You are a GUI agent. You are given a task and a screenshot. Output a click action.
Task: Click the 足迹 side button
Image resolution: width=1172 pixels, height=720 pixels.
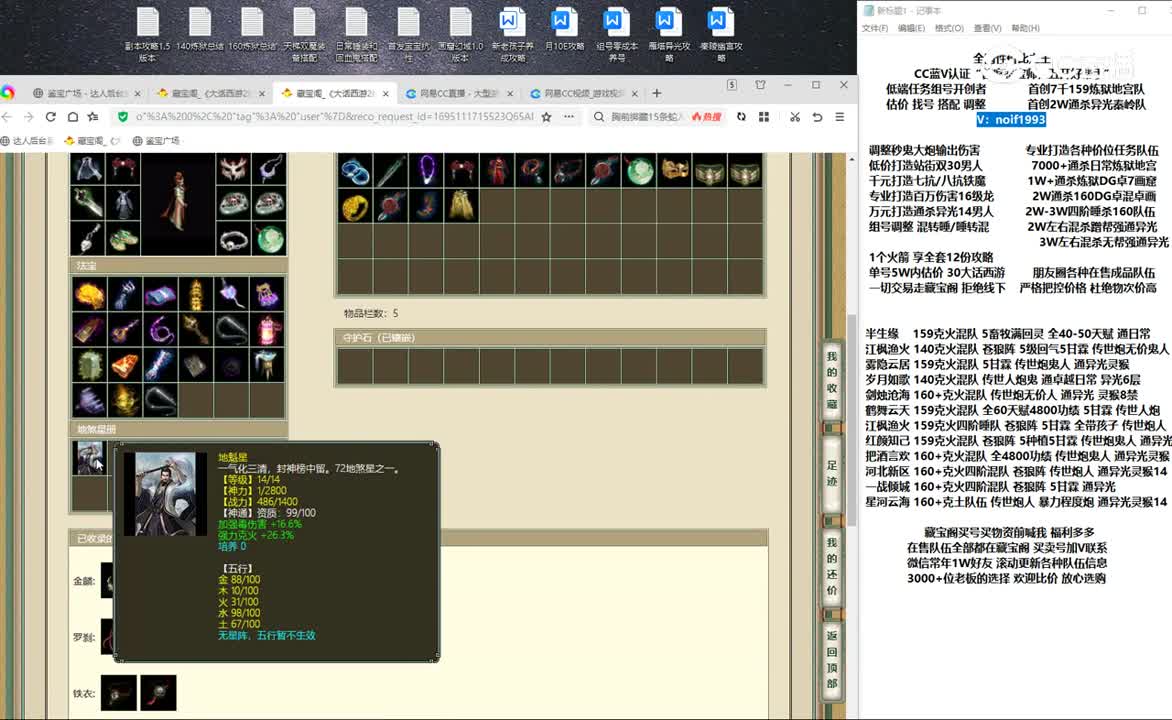point(832,473)
